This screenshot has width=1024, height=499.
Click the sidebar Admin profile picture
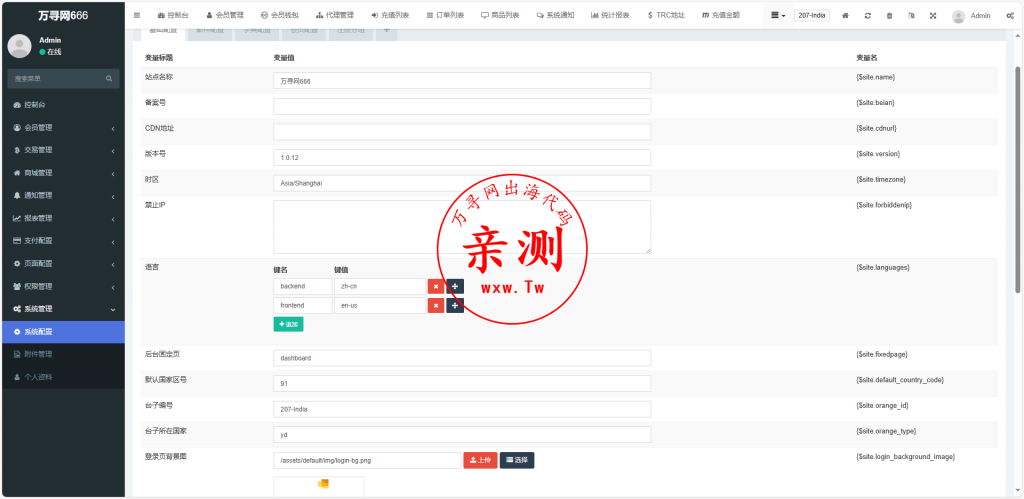(20, 46)
